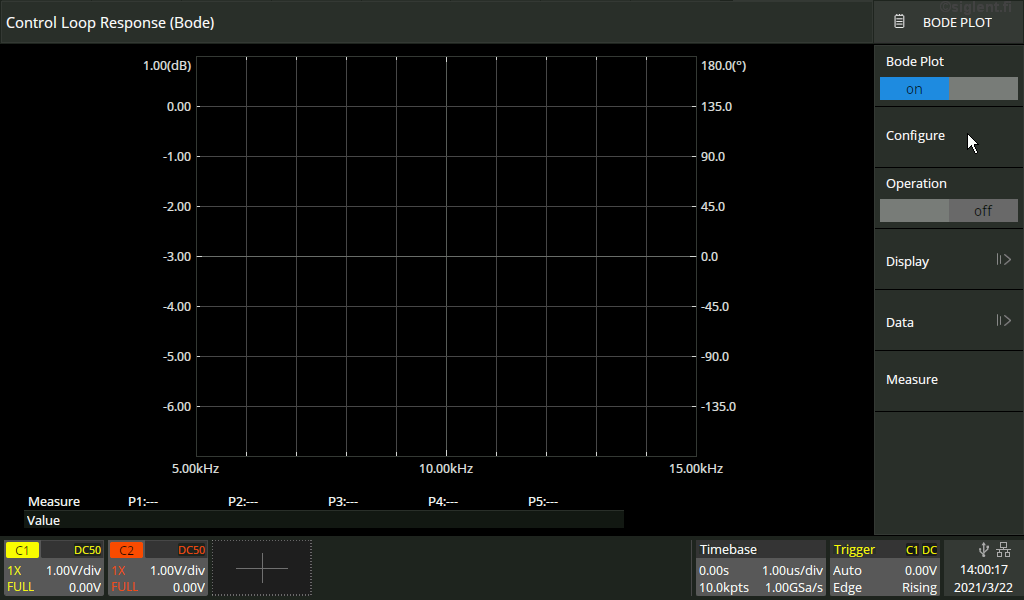Click the 0.00s timebase delay value

(x=714, y=570)
